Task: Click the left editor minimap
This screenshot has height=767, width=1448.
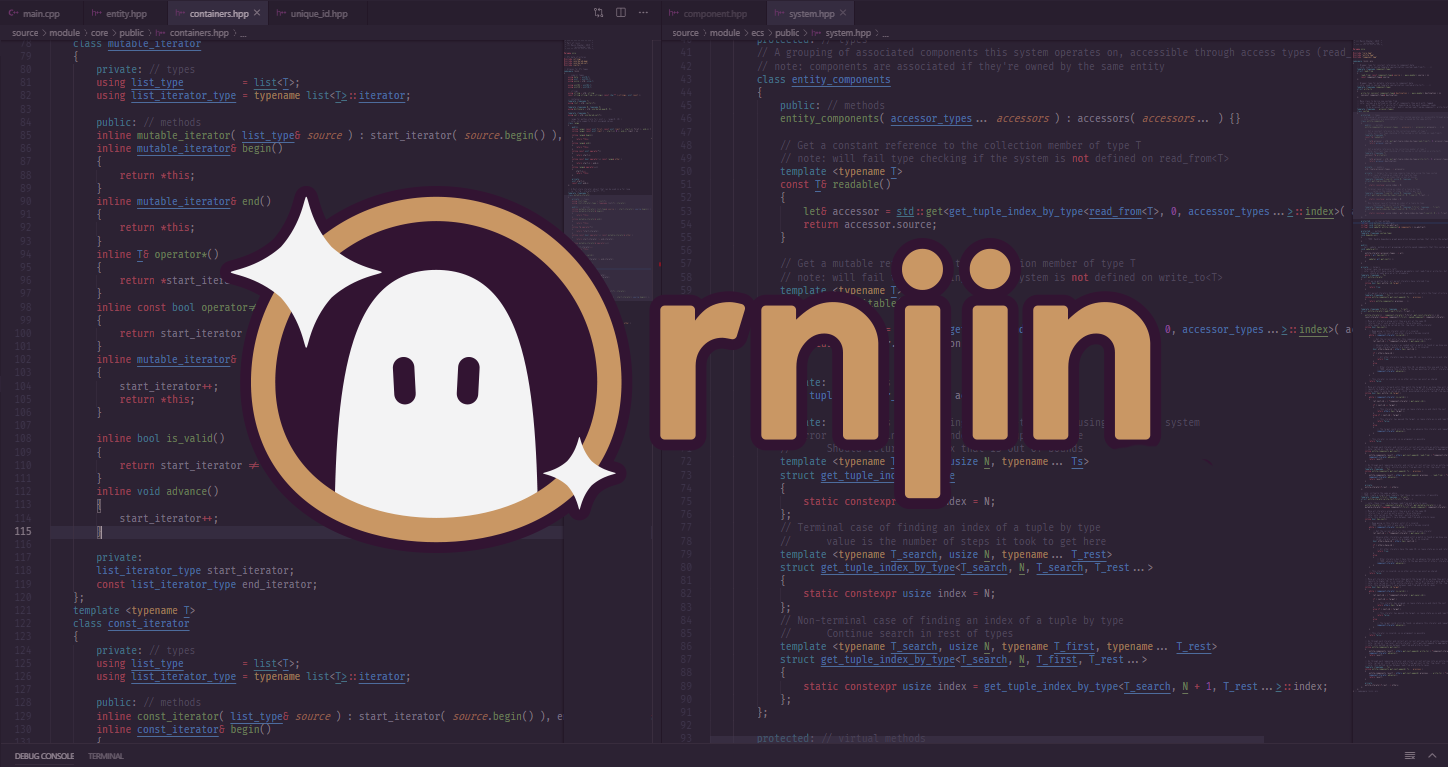Action: (x=607, y=390)
